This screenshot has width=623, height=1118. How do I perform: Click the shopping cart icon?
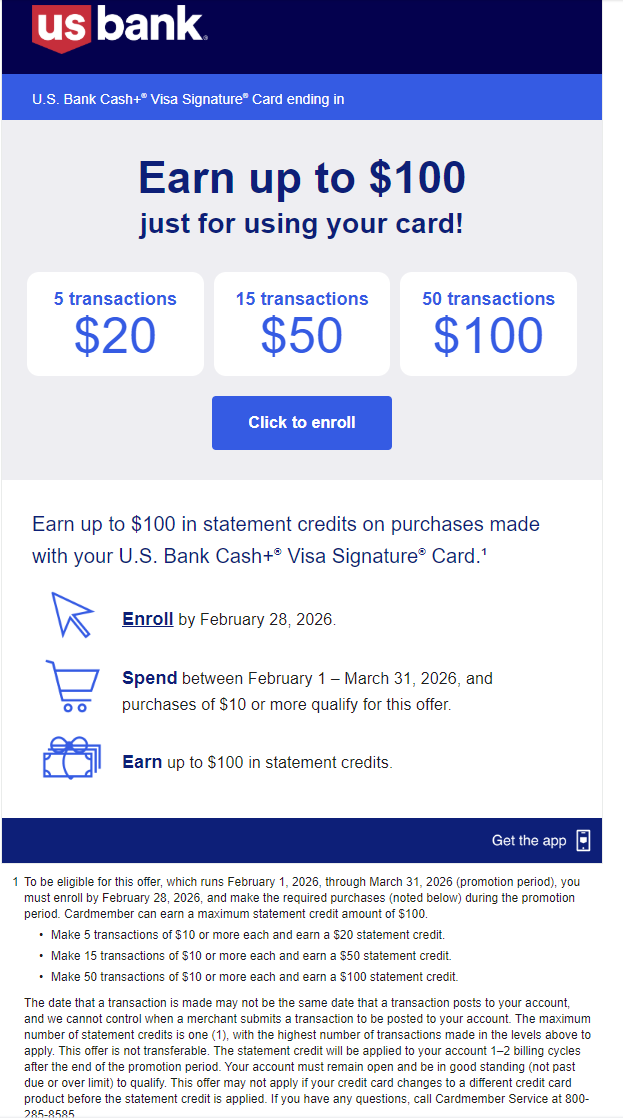click(x=71, y=685)
